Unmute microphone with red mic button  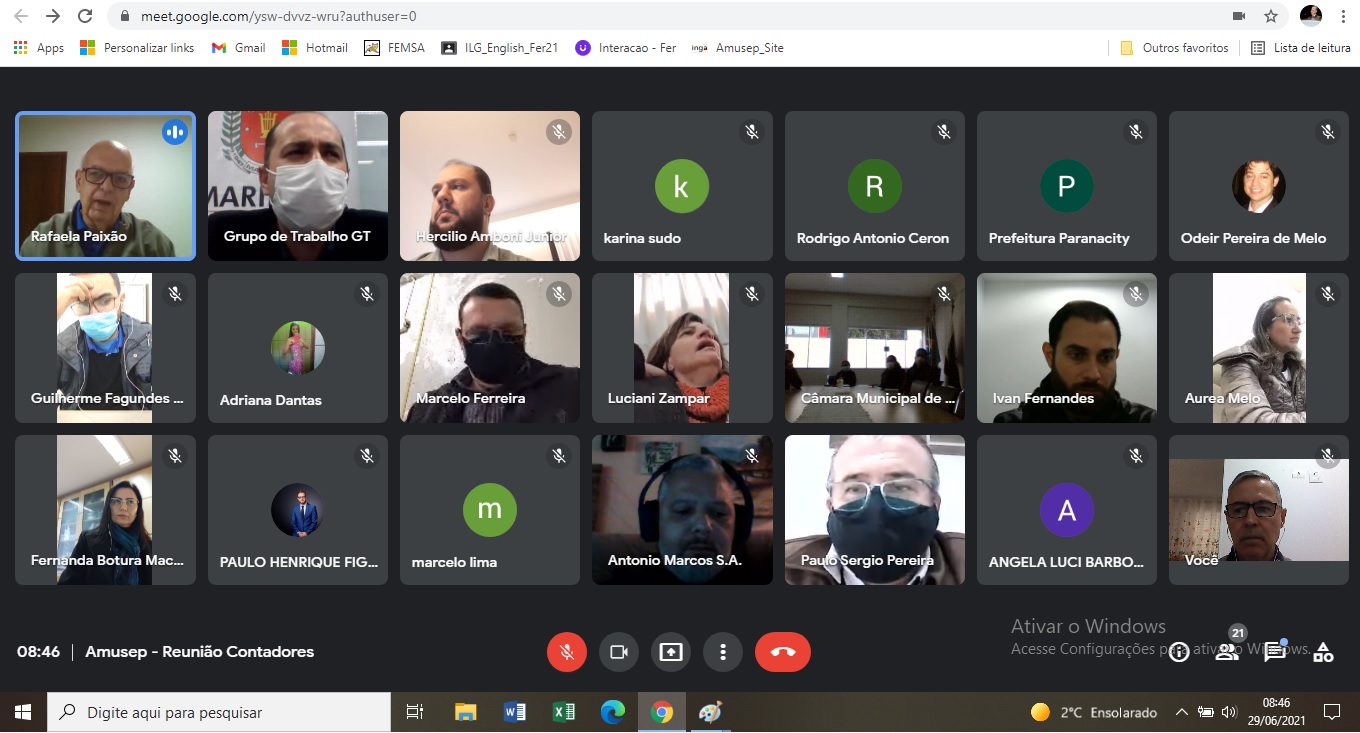(566, 652)
